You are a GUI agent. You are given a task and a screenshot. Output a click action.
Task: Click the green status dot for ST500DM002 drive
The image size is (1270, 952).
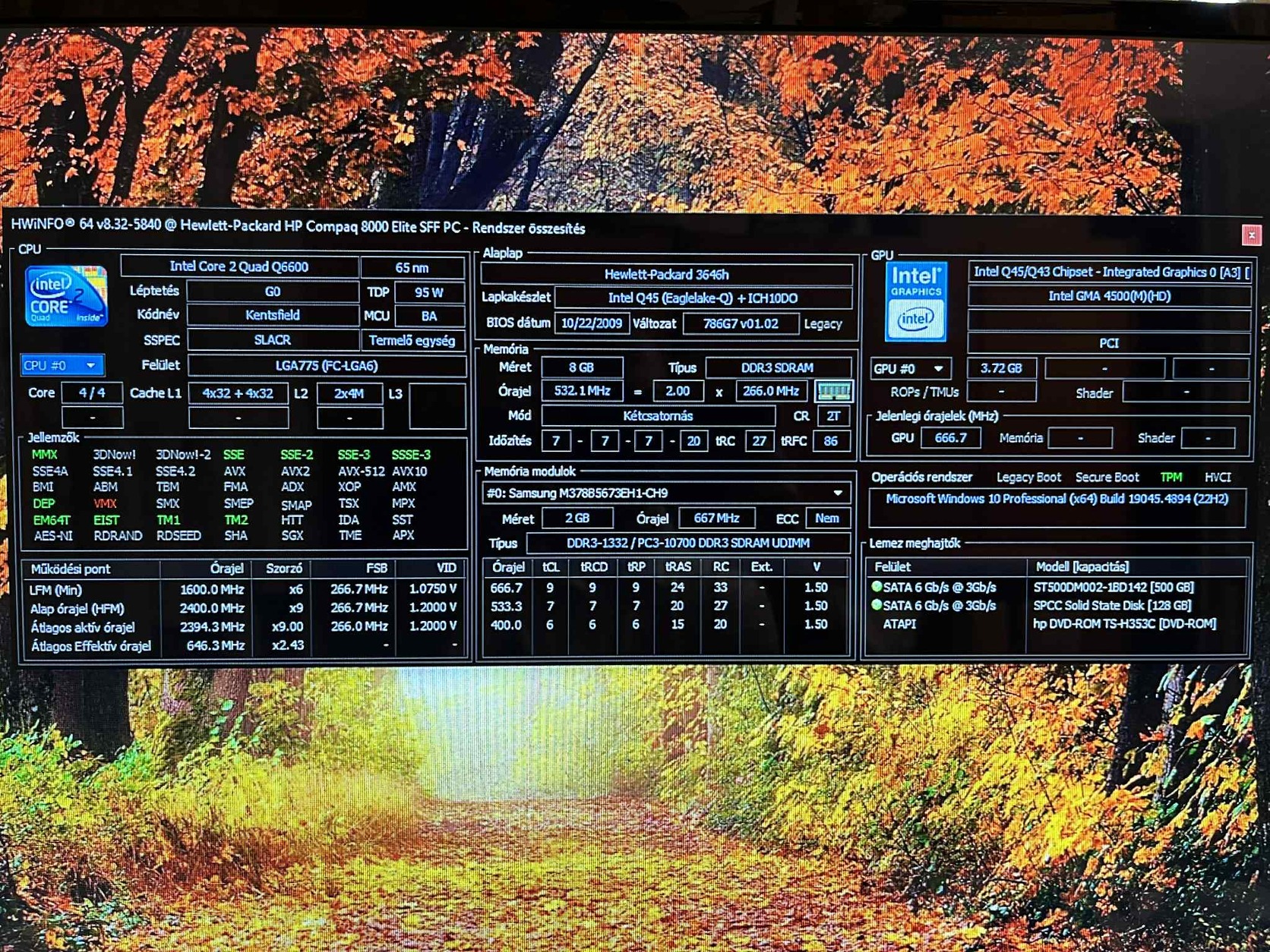(877, 586)
